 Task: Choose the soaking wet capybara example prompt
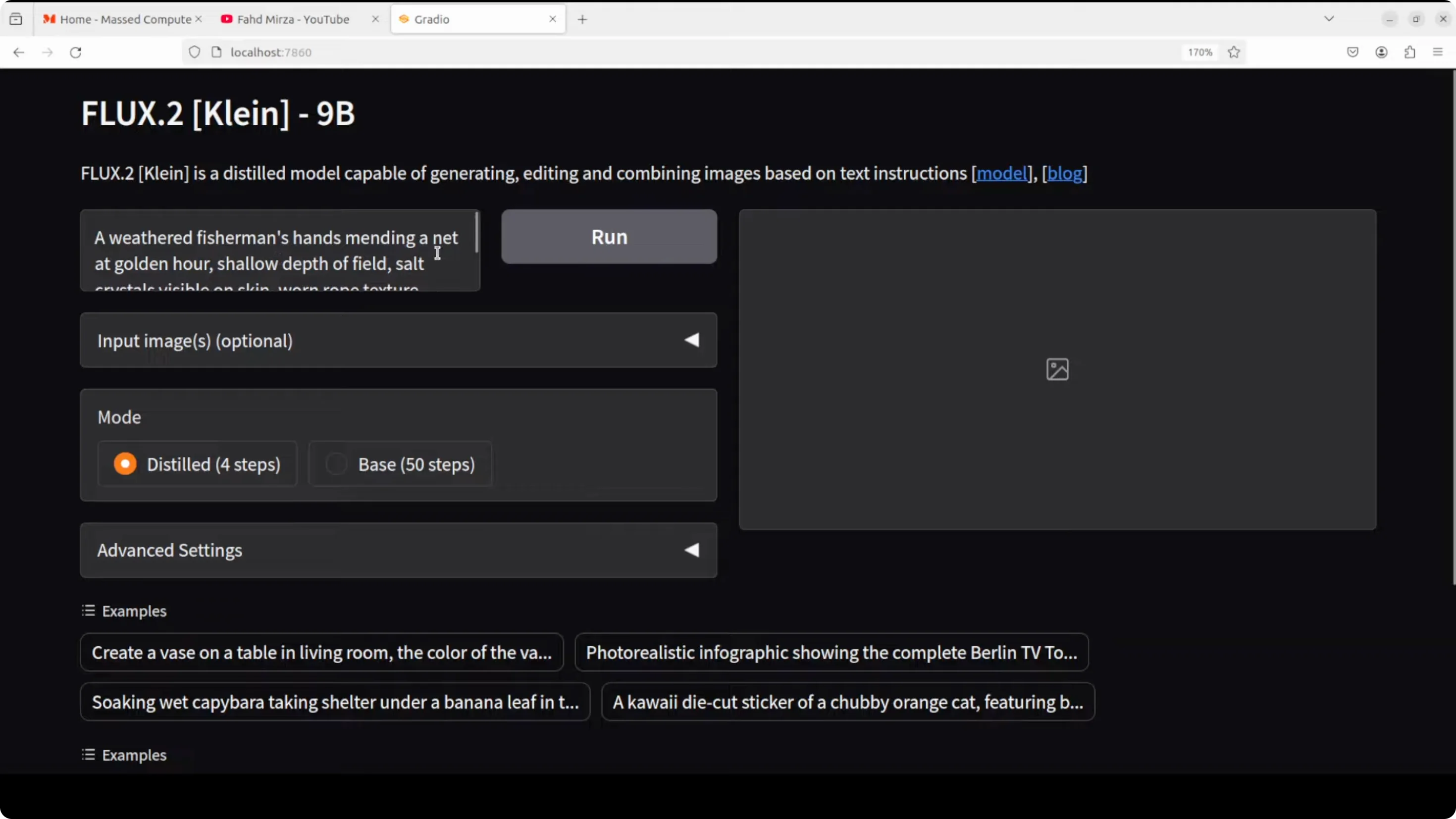335,702
